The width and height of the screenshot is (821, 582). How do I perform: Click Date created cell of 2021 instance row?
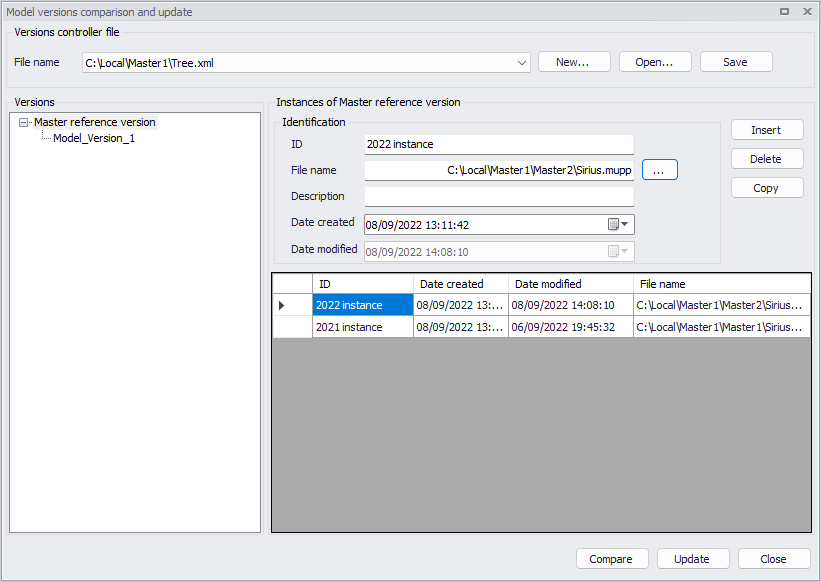[461, 327]
